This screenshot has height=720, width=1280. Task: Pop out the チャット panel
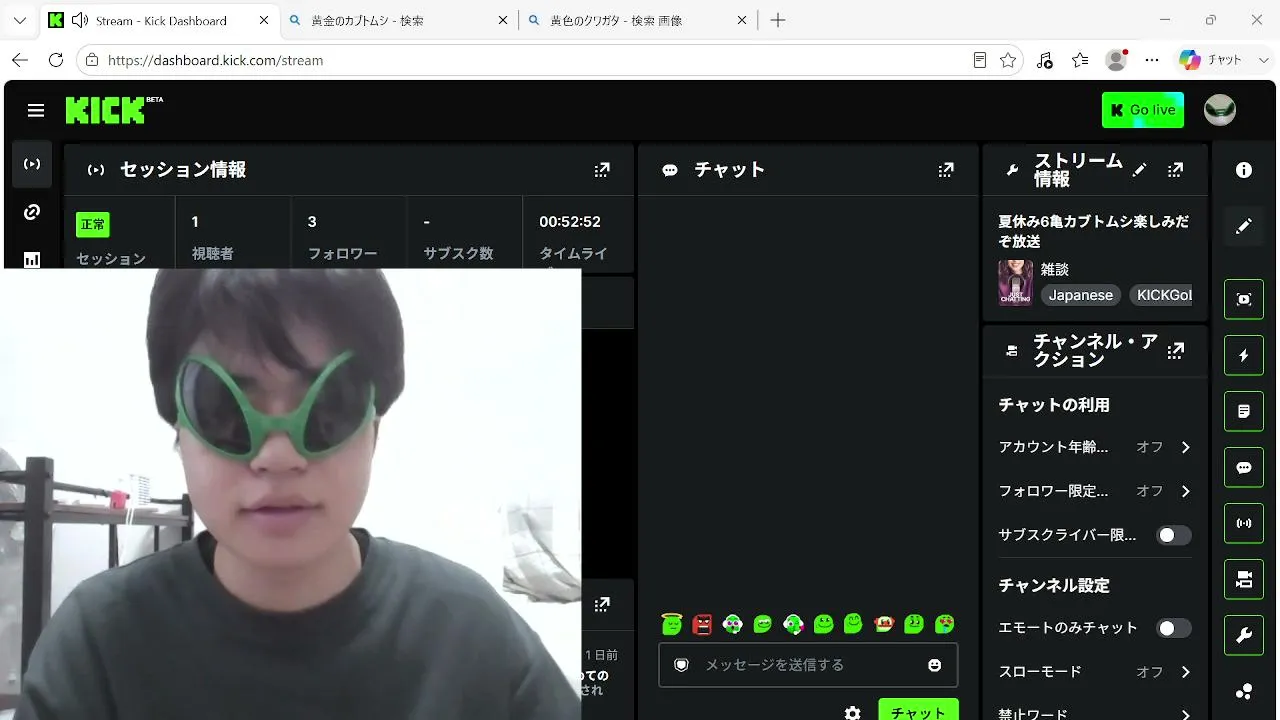pos(946,170)
